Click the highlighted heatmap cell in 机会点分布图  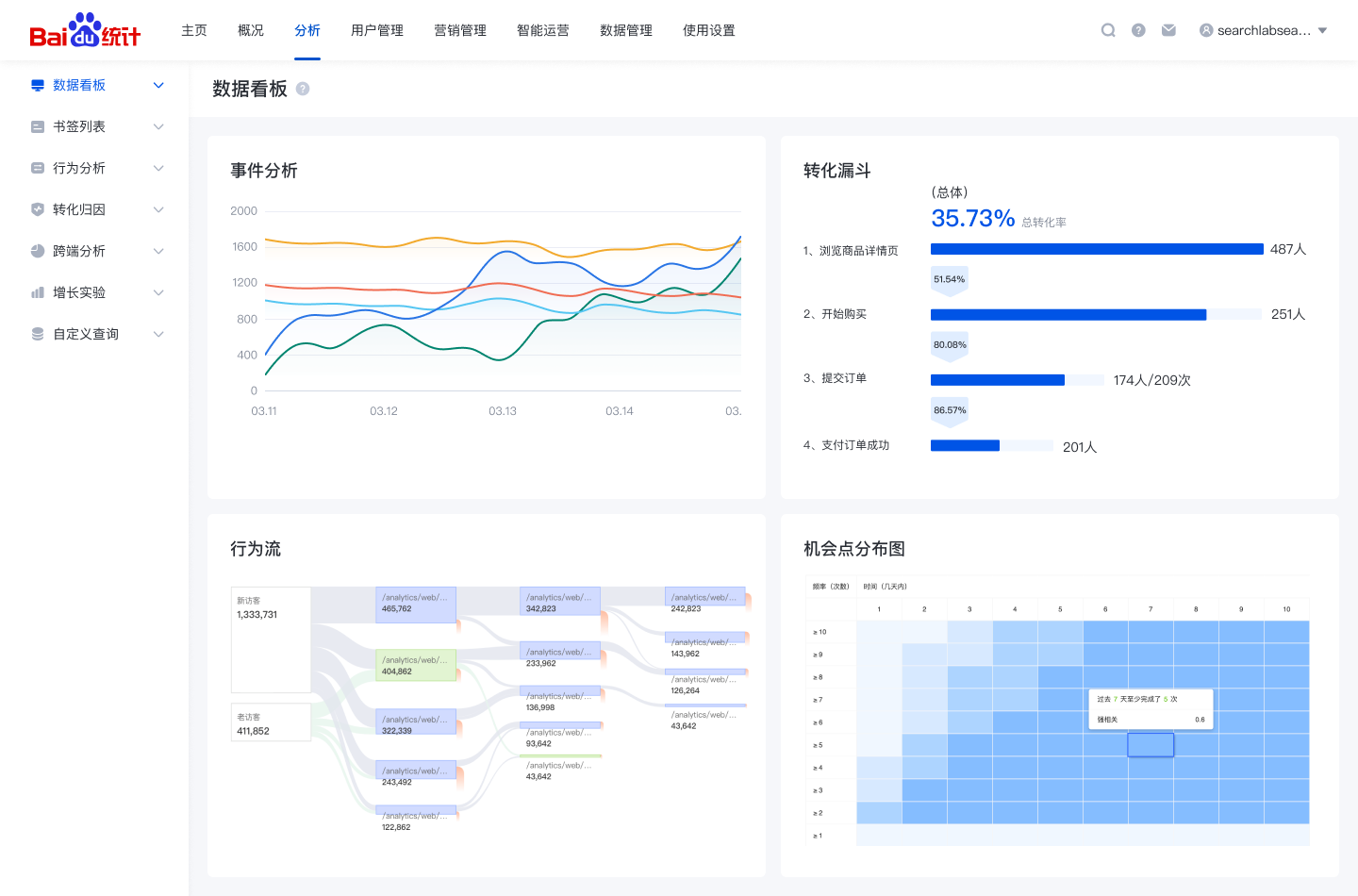click(x=1151, y=745)
